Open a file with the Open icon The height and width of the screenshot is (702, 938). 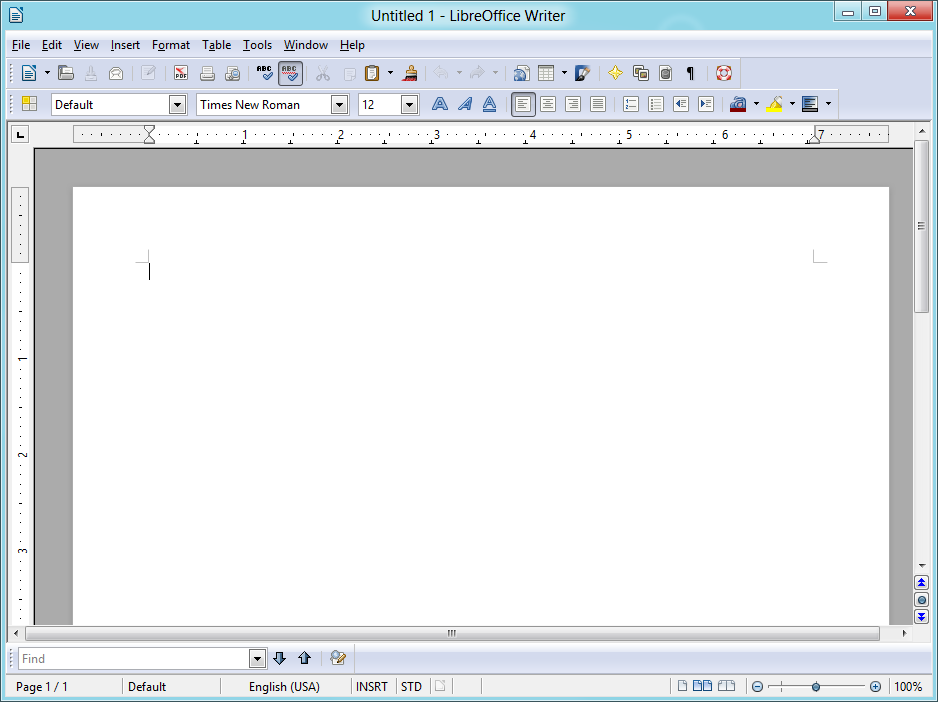coord(66,74)
